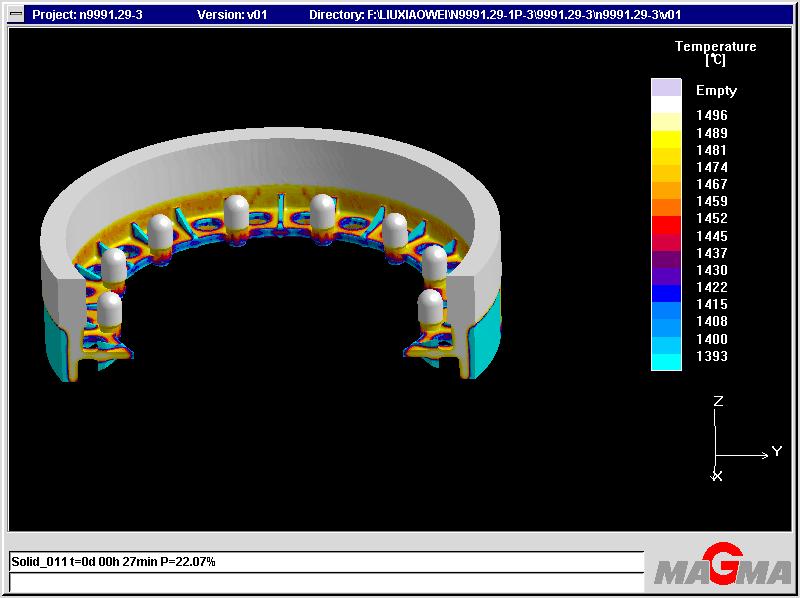Click the 1415 legend value
The image size is (800, 598).
tap(712, 304)
